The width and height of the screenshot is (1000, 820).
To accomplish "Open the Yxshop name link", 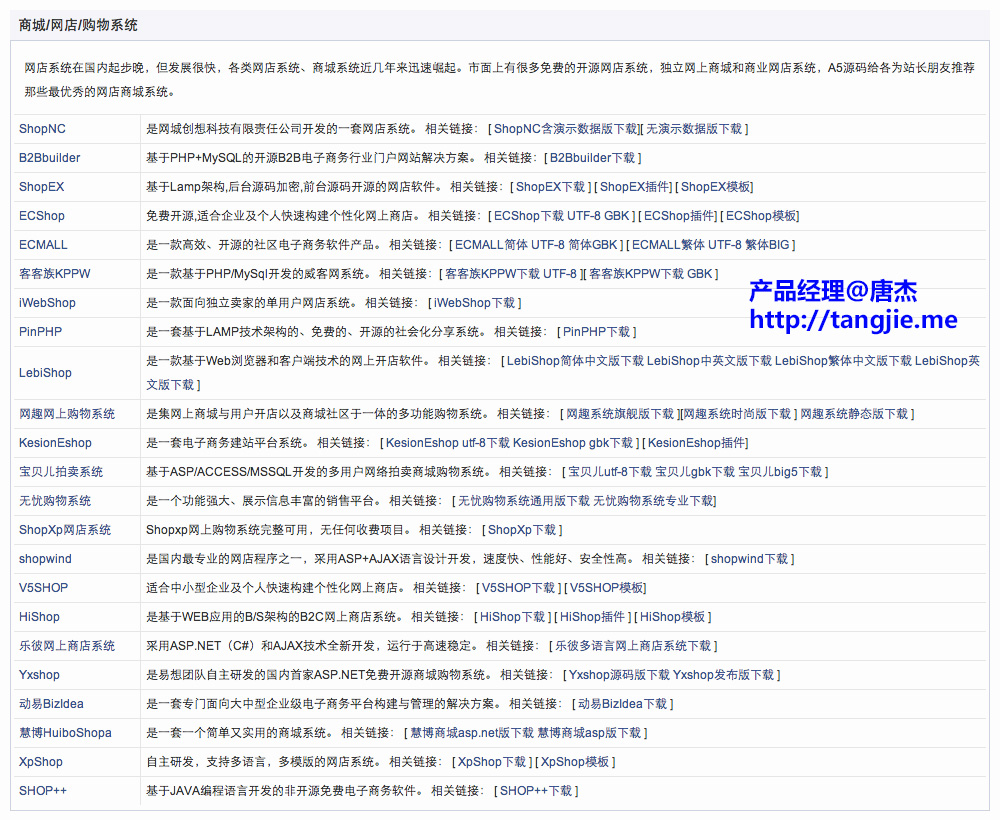I will pyautogui.click(x=40, y=675).
